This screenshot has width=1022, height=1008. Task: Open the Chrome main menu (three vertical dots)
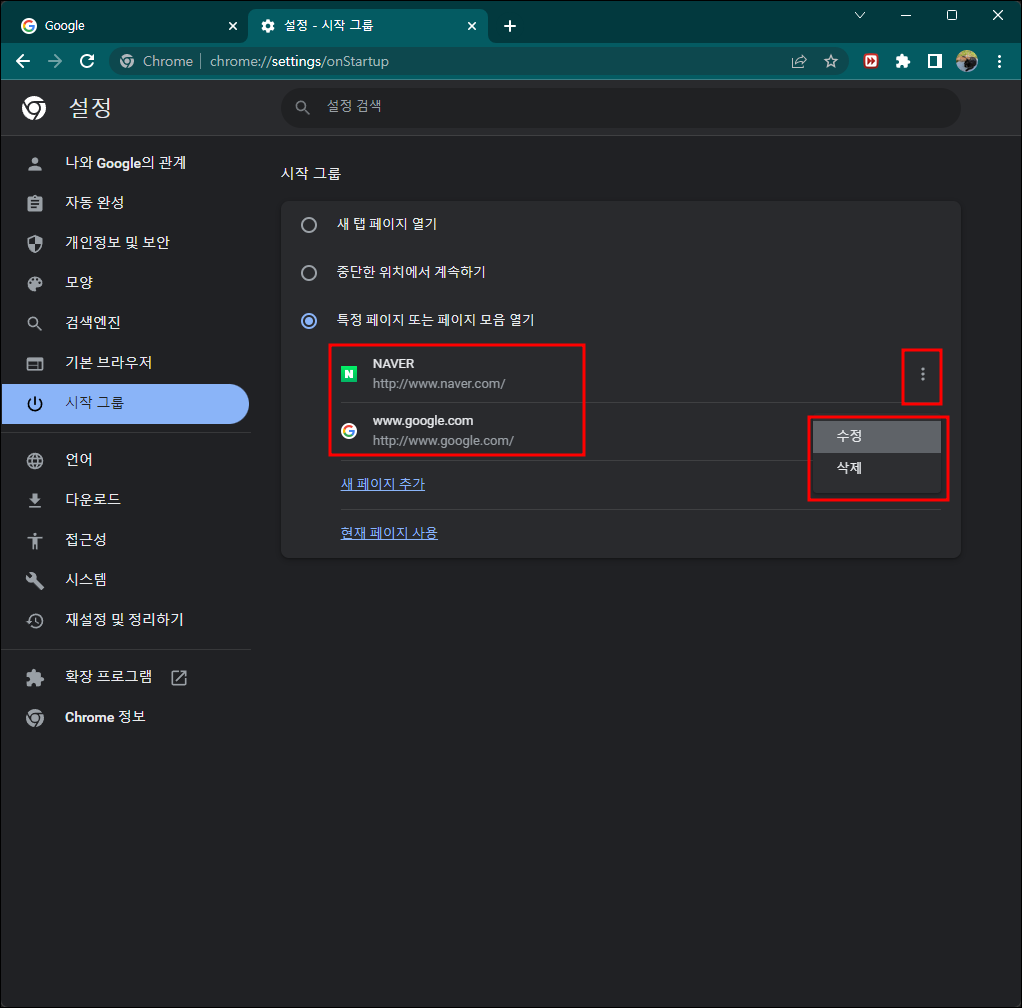click(999, 61)
